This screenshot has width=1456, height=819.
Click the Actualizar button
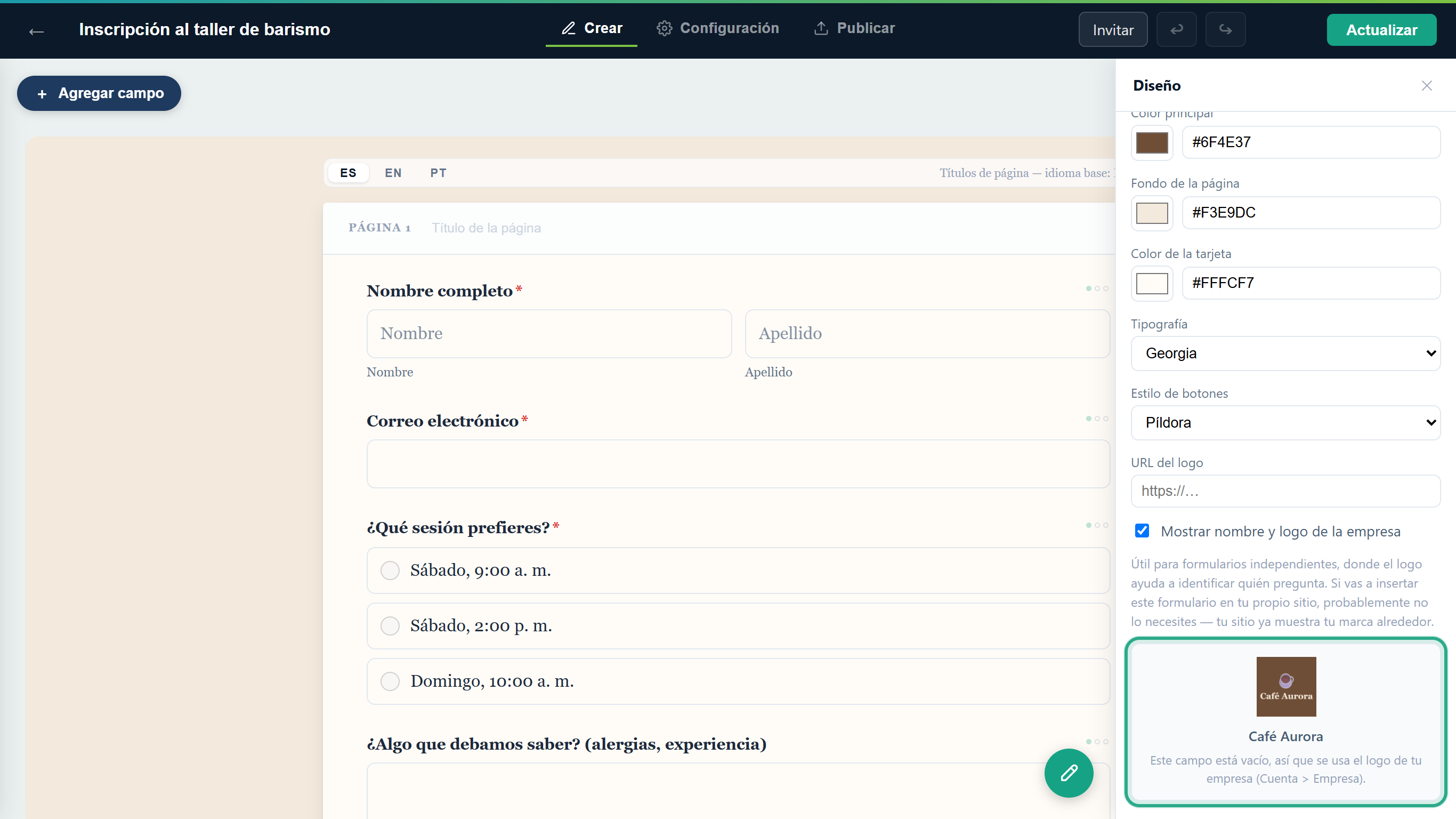1381,29
